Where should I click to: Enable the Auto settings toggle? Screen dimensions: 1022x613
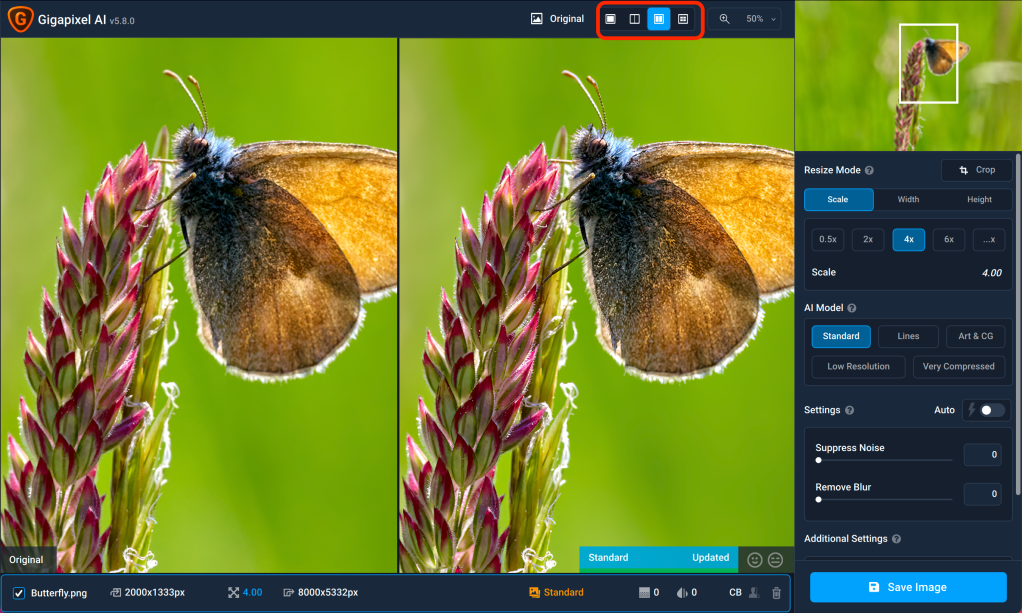tap(991, 410)
